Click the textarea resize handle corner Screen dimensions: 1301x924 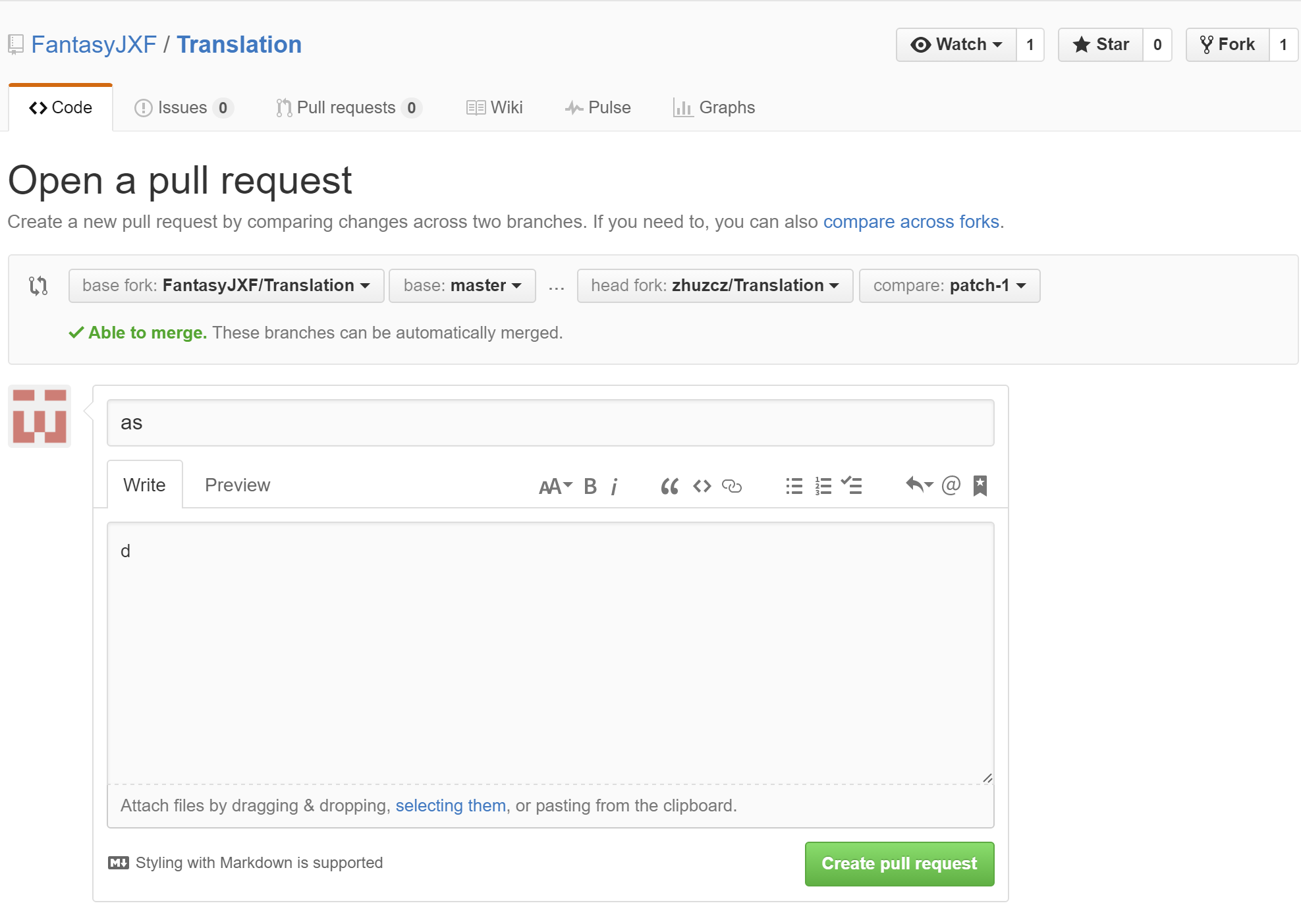987,778
